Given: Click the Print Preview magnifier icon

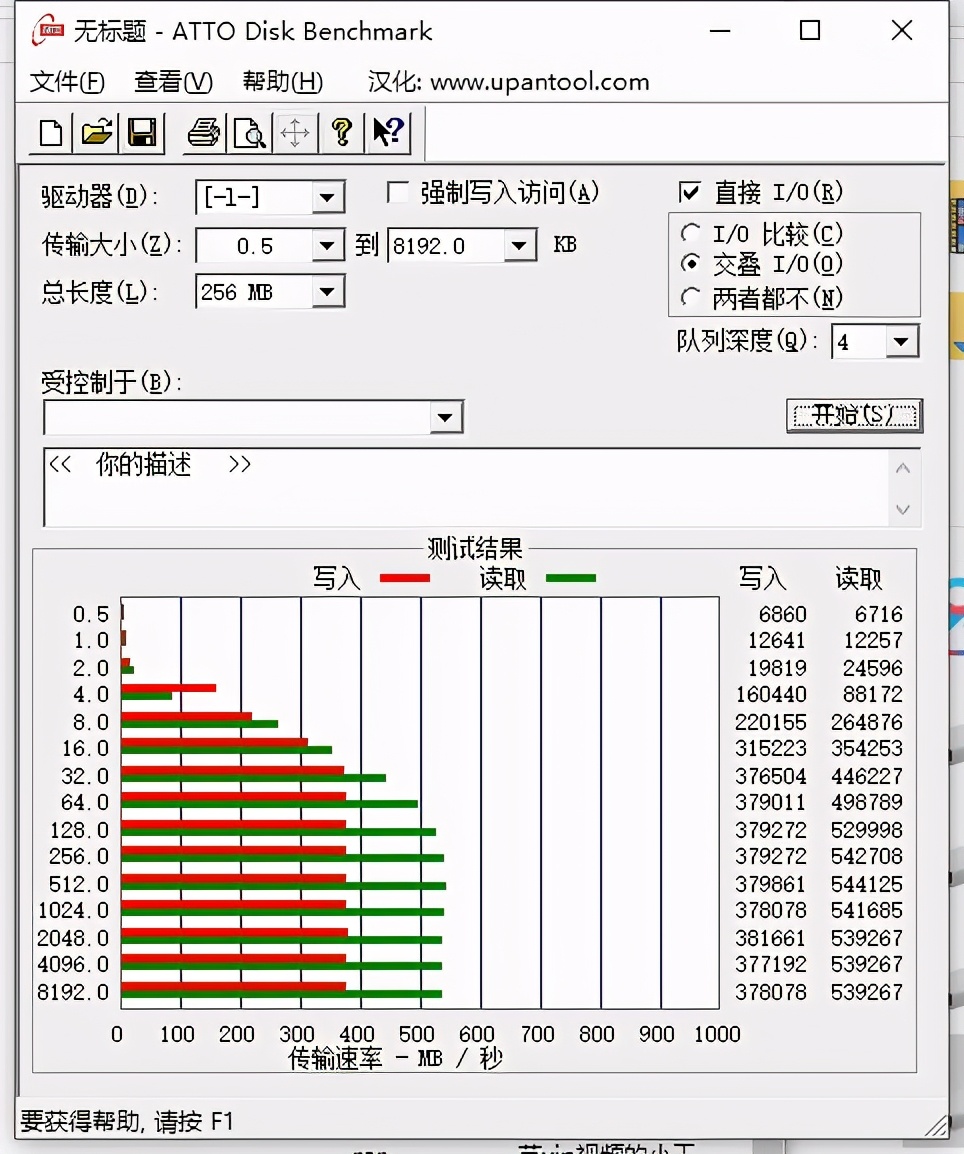Looking at the screenshot, I should point(249,133).
